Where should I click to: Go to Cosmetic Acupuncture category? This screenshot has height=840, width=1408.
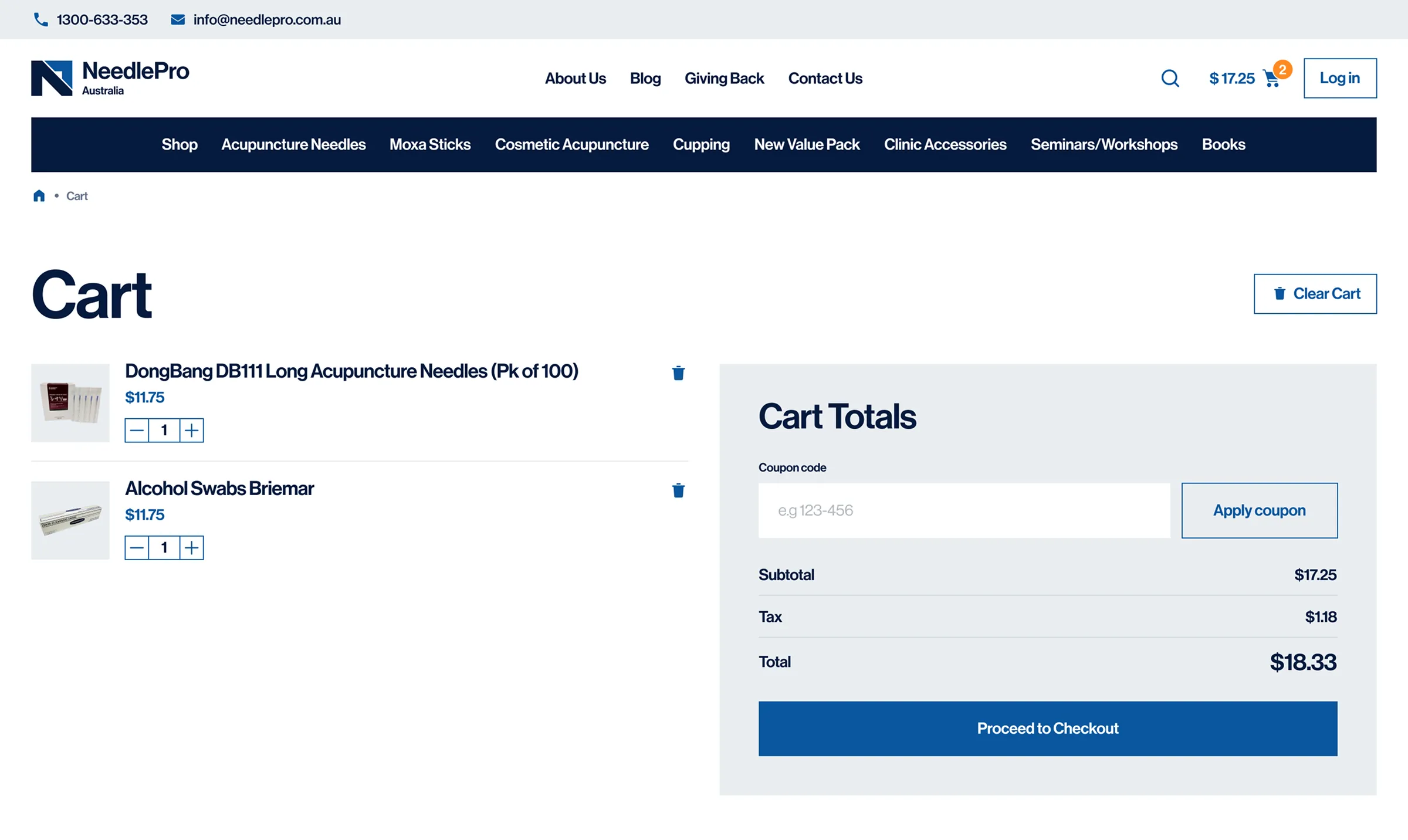(571, 144)
